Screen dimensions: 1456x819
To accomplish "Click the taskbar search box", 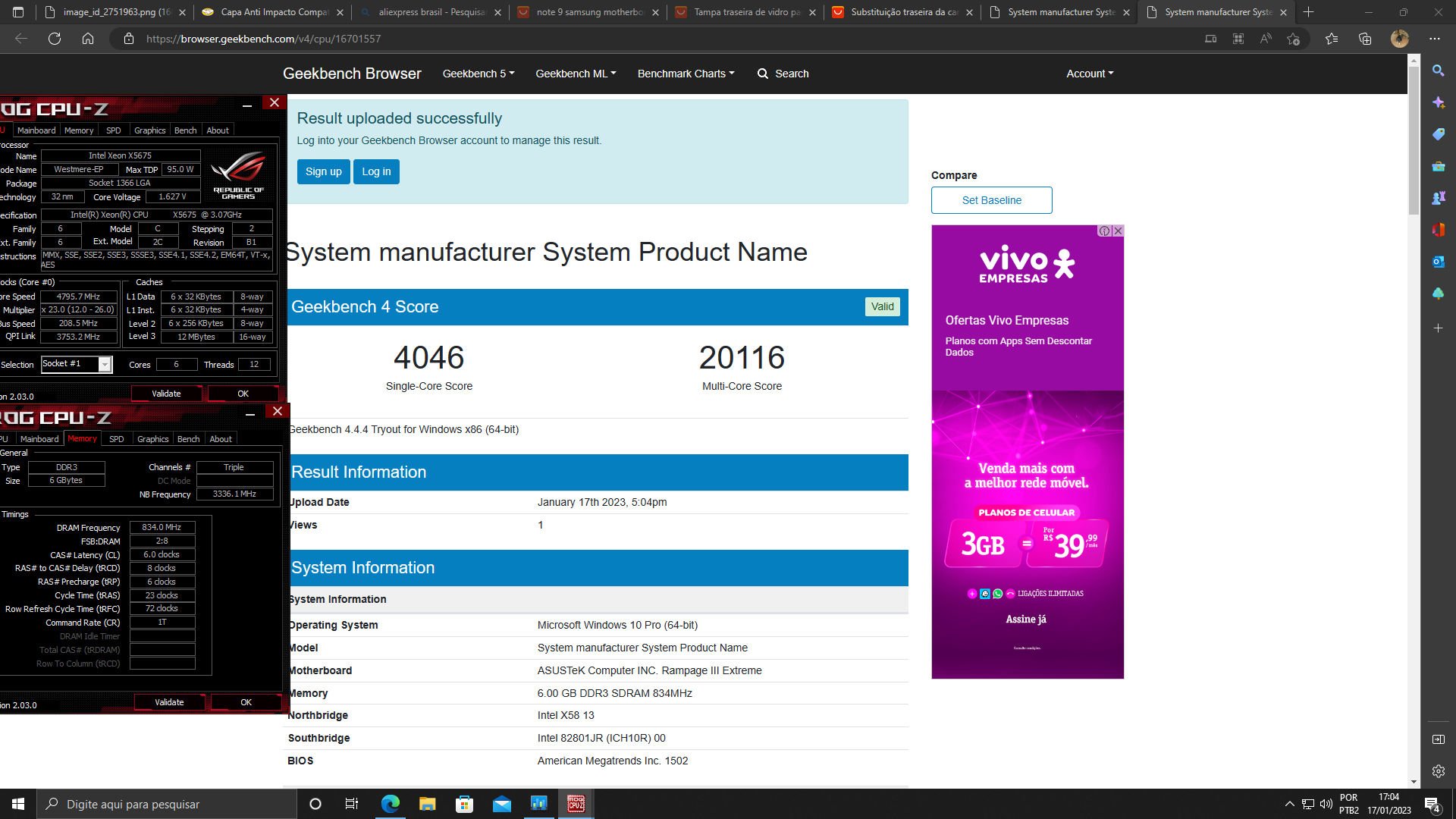I will click(167, 804).
